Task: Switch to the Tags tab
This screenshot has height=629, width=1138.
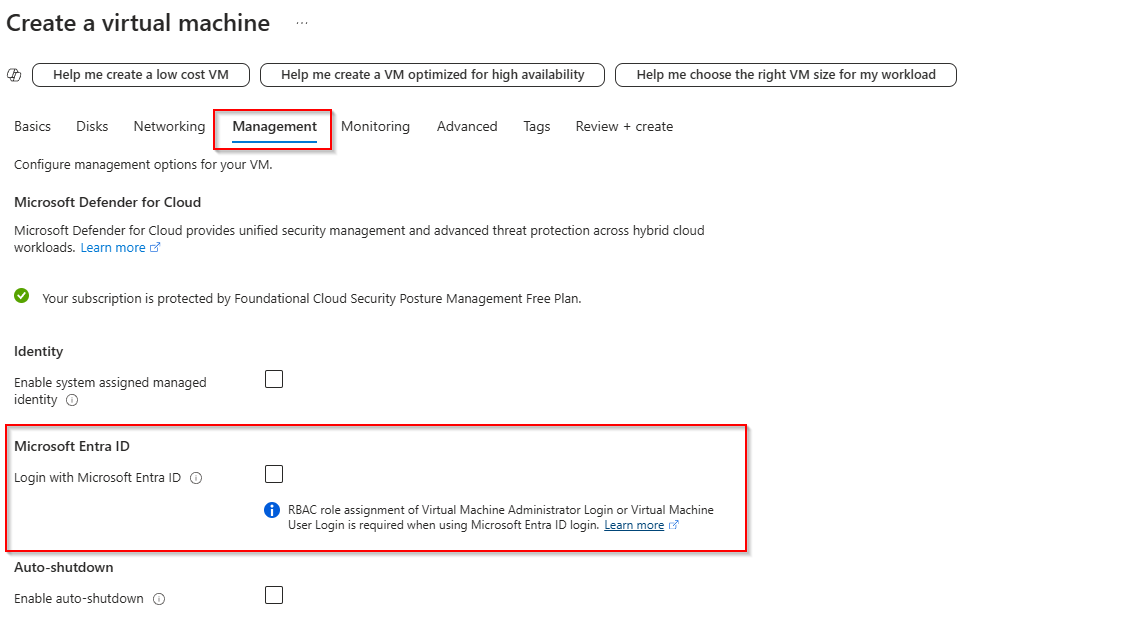Action: pos(536,126)
